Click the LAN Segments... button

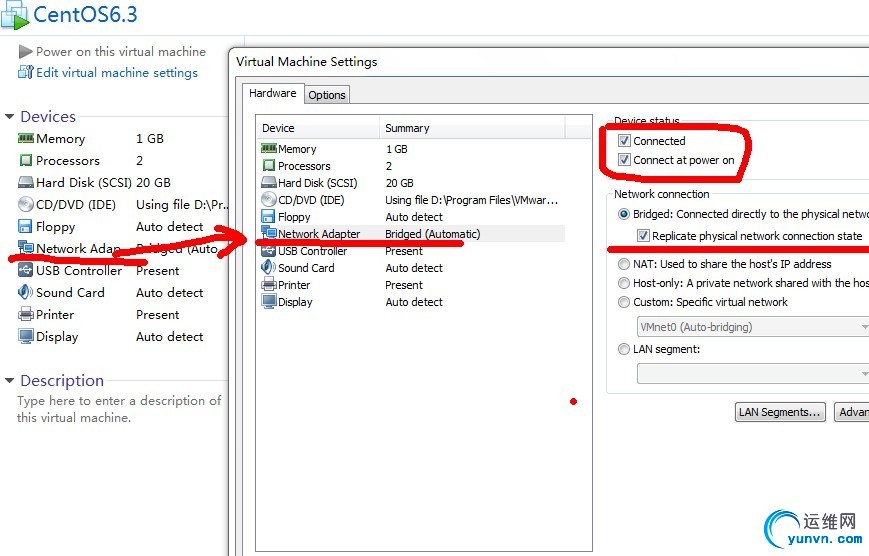tap(780, 412)
